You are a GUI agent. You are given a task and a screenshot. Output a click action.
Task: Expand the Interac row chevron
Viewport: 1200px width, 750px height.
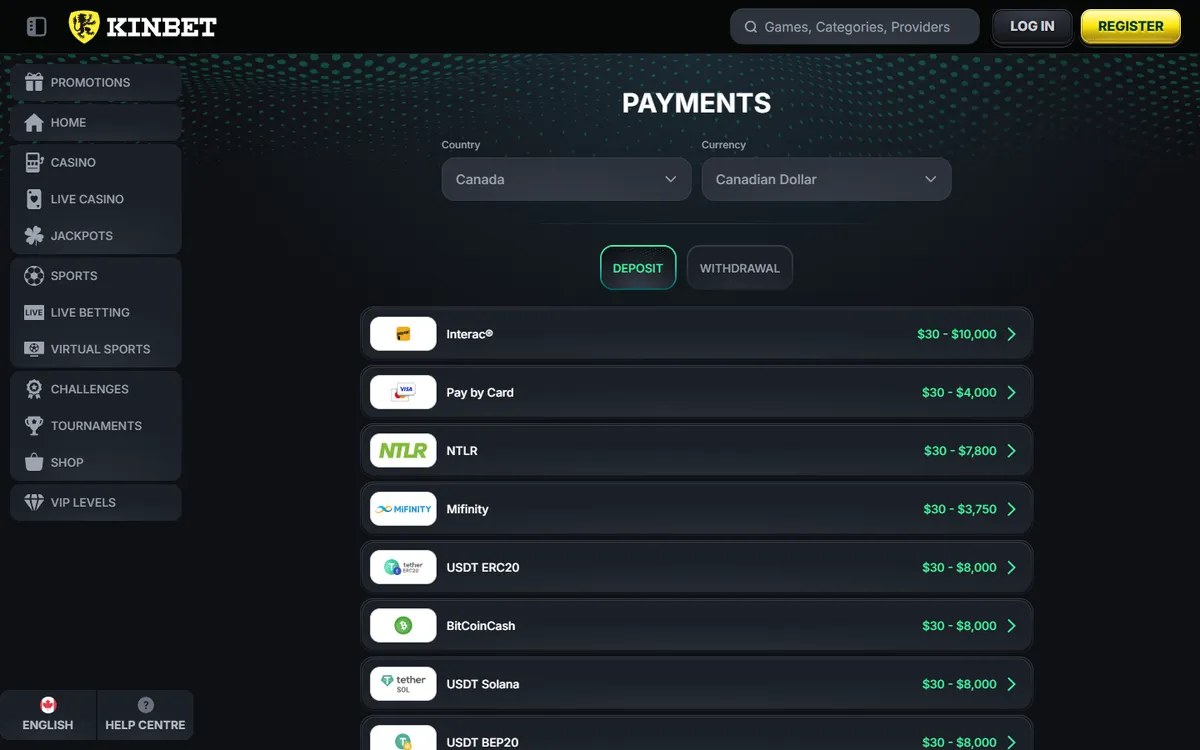tap(1012, 334)
